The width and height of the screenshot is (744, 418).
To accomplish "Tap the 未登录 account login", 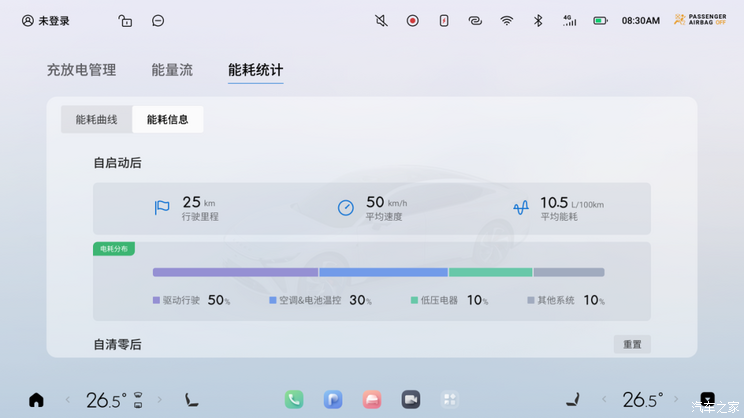I will 46,21.
